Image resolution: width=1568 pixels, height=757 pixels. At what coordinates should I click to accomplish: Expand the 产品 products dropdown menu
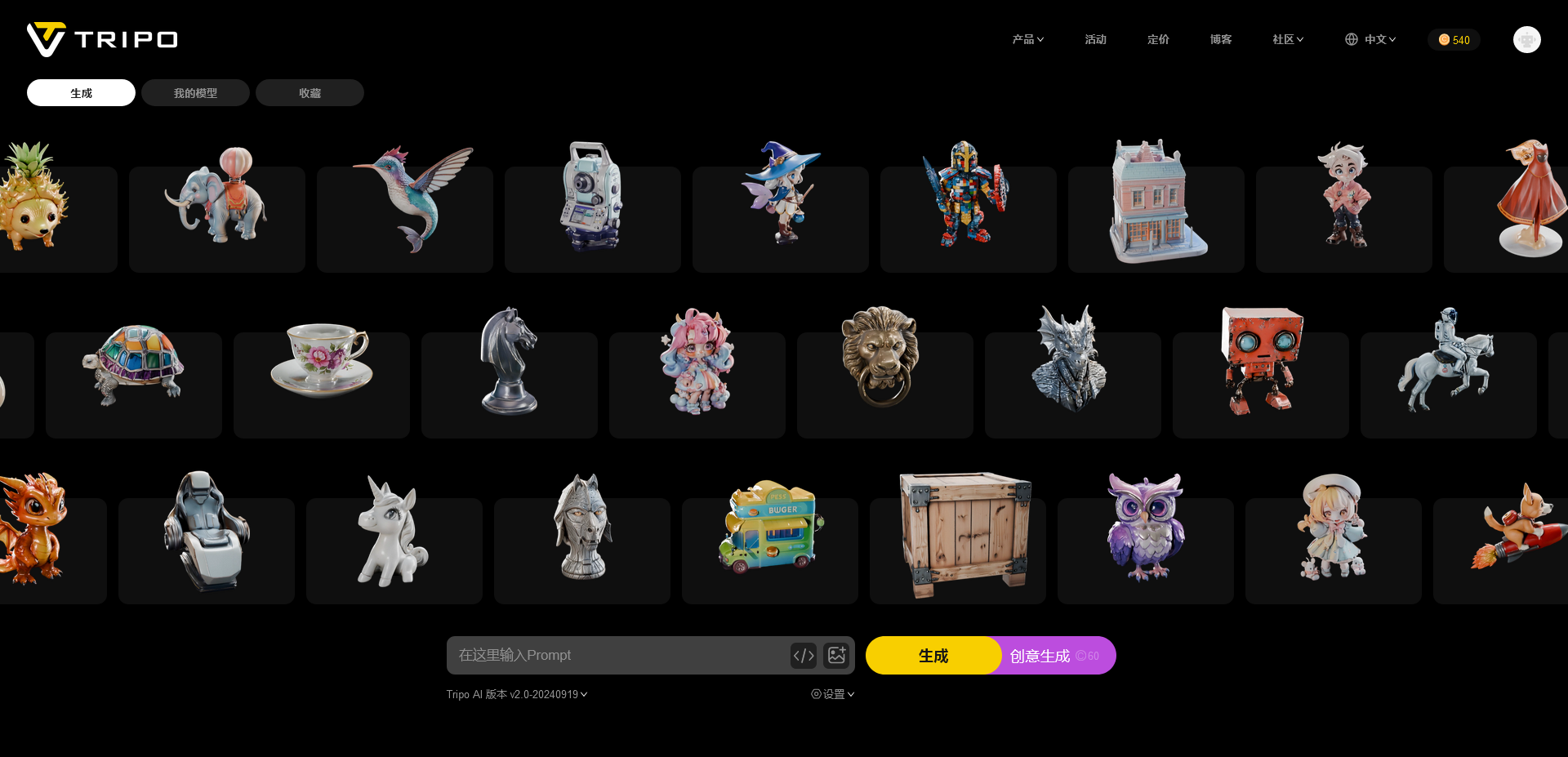[x=1027, y=39]
